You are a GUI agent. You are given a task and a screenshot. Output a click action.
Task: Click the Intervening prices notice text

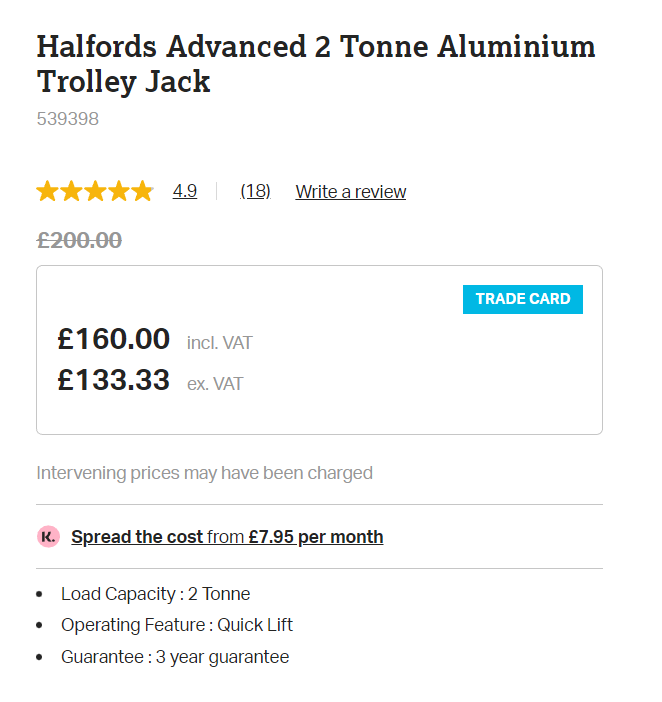click(x=204, y=473)
